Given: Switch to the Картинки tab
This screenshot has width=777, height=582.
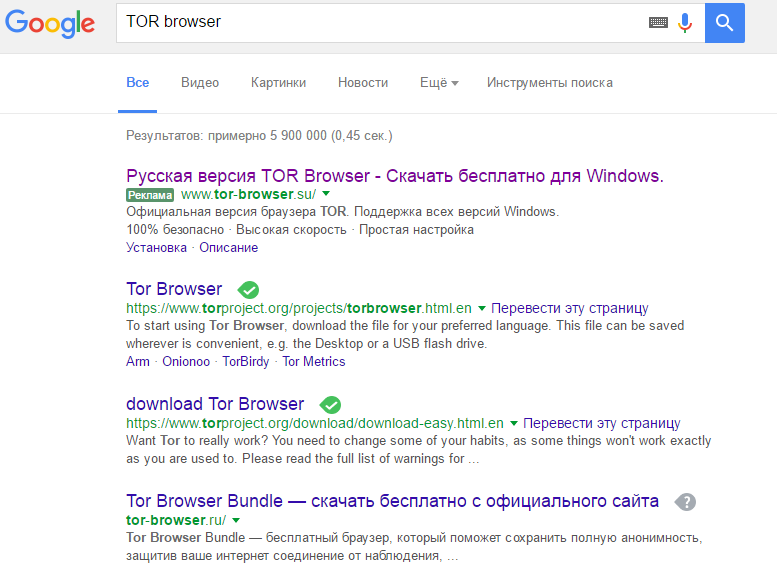Looking at the screenshot, I should click(x=278, y=83).
